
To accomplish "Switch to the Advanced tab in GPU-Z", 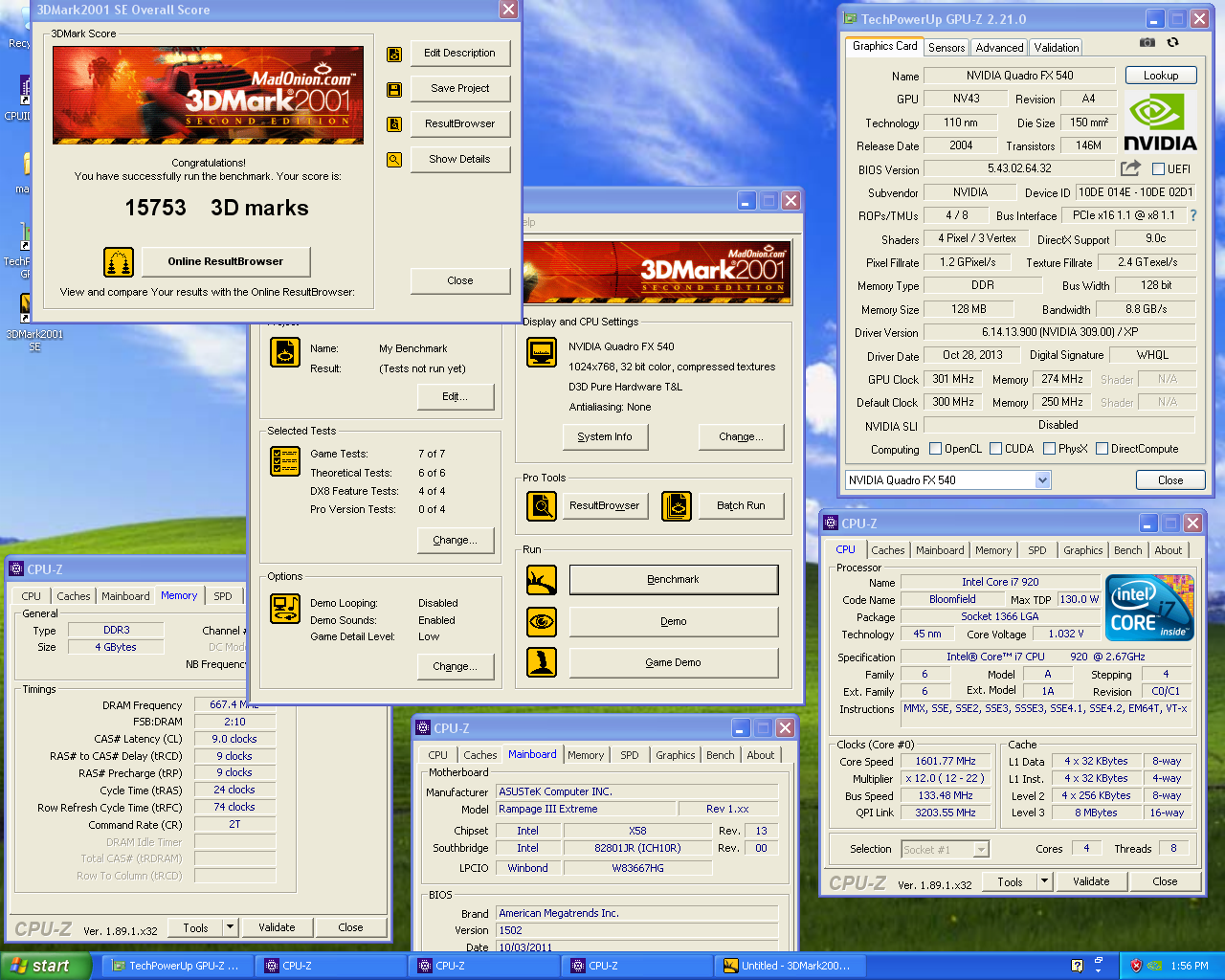I will pyautogui.click(x=1000, y=47).
